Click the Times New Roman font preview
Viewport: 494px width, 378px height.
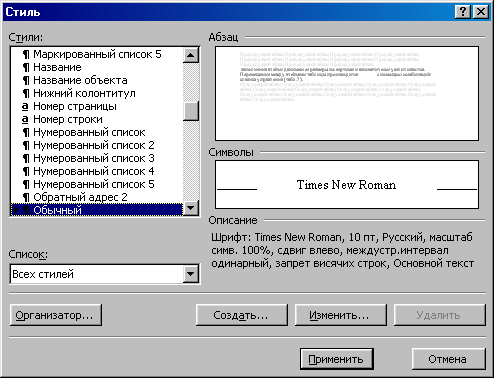(347, 185)
